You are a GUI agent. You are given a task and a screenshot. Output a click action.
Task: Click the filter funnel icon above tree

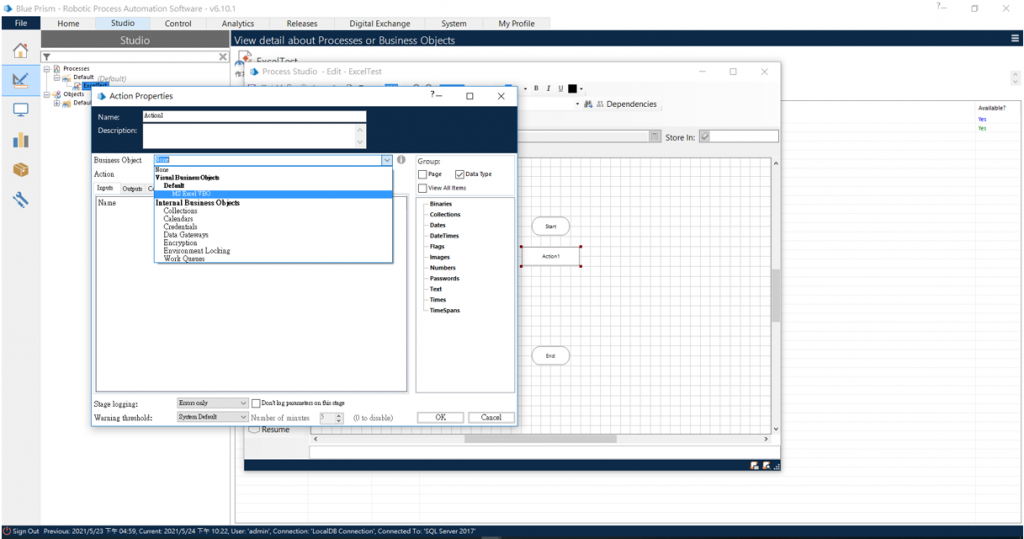46,57
